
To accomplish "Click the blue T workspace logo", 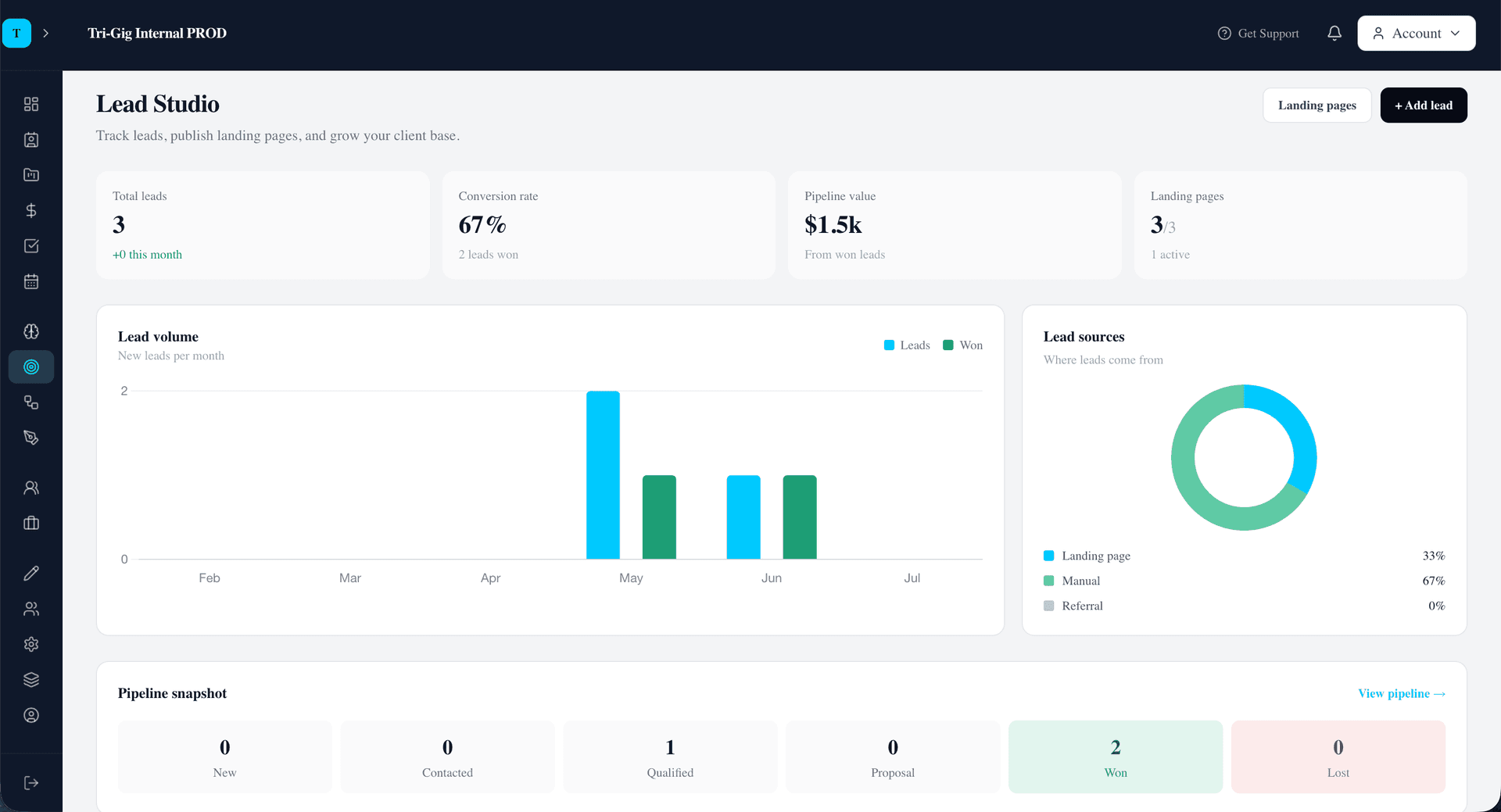I will click(x=16, y=33).
